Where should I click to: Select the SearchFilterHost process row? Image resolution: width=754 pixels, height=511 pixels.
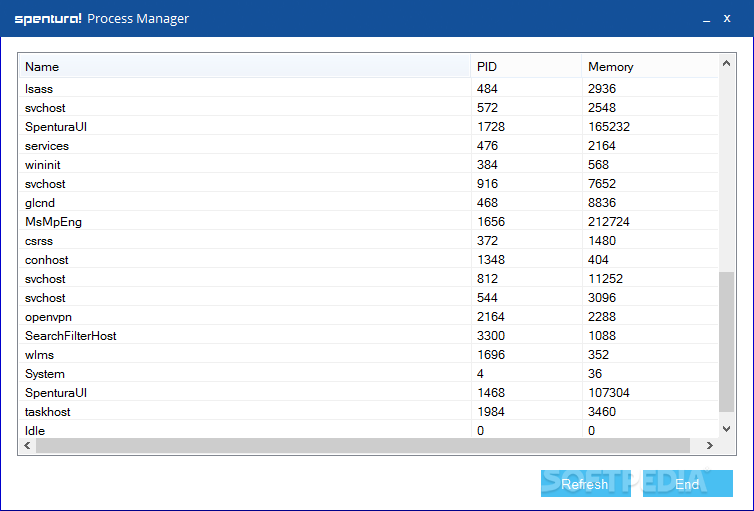369,336
